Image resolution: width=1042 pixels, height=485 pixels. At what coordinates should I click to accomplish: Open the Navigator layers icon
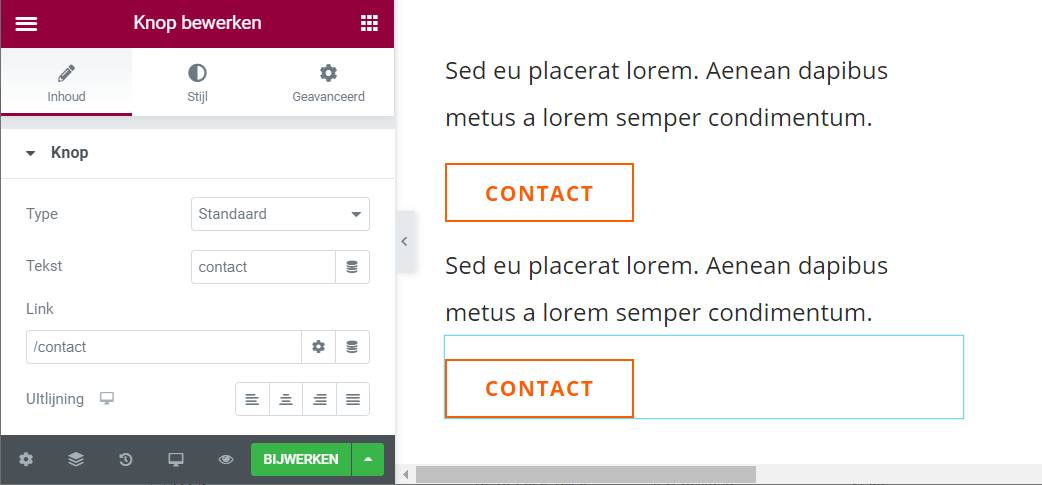(x=76, y=460)
